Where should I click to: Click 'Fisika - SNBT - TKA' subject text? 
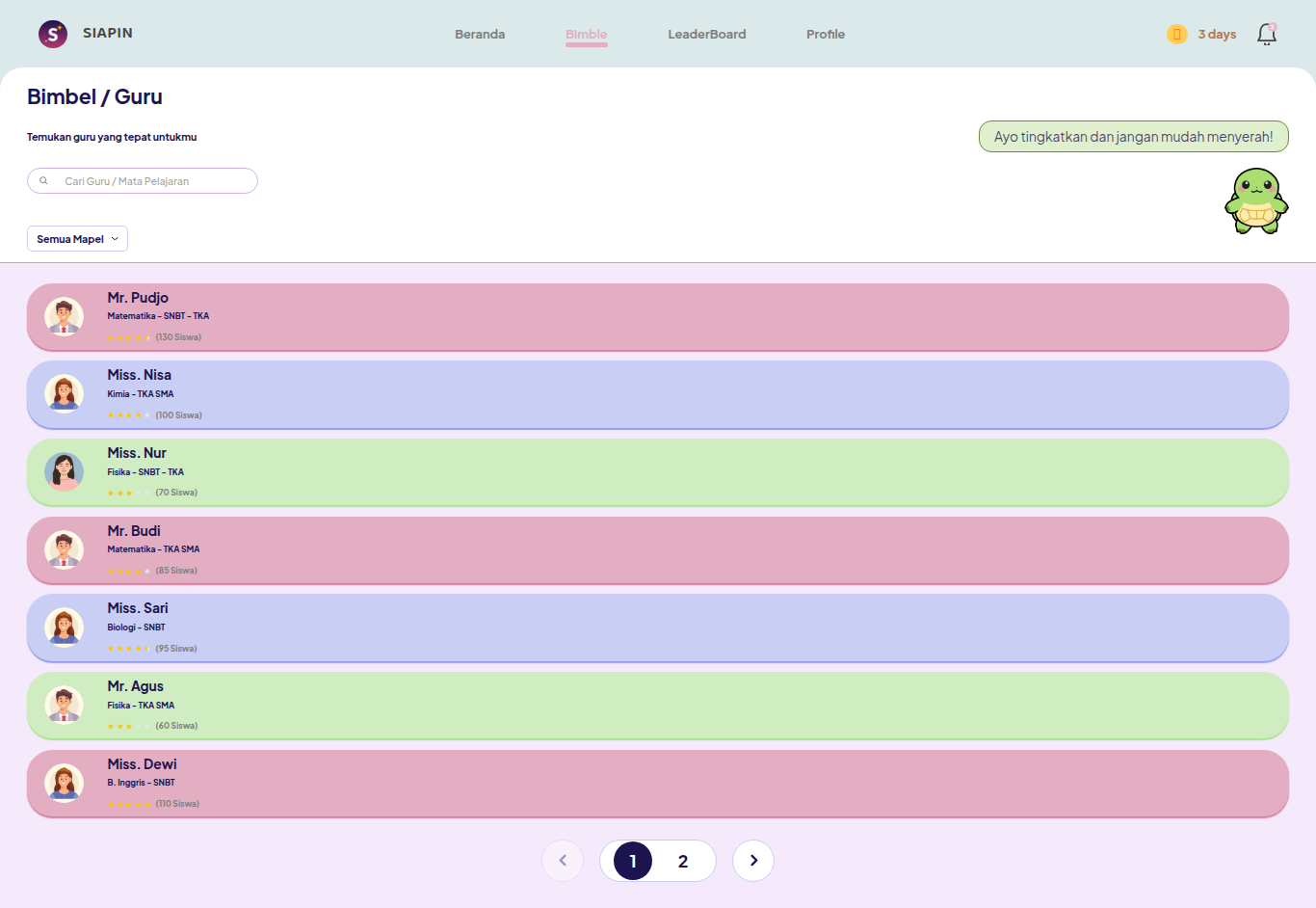pyautogui.click(x=145, y=472)
